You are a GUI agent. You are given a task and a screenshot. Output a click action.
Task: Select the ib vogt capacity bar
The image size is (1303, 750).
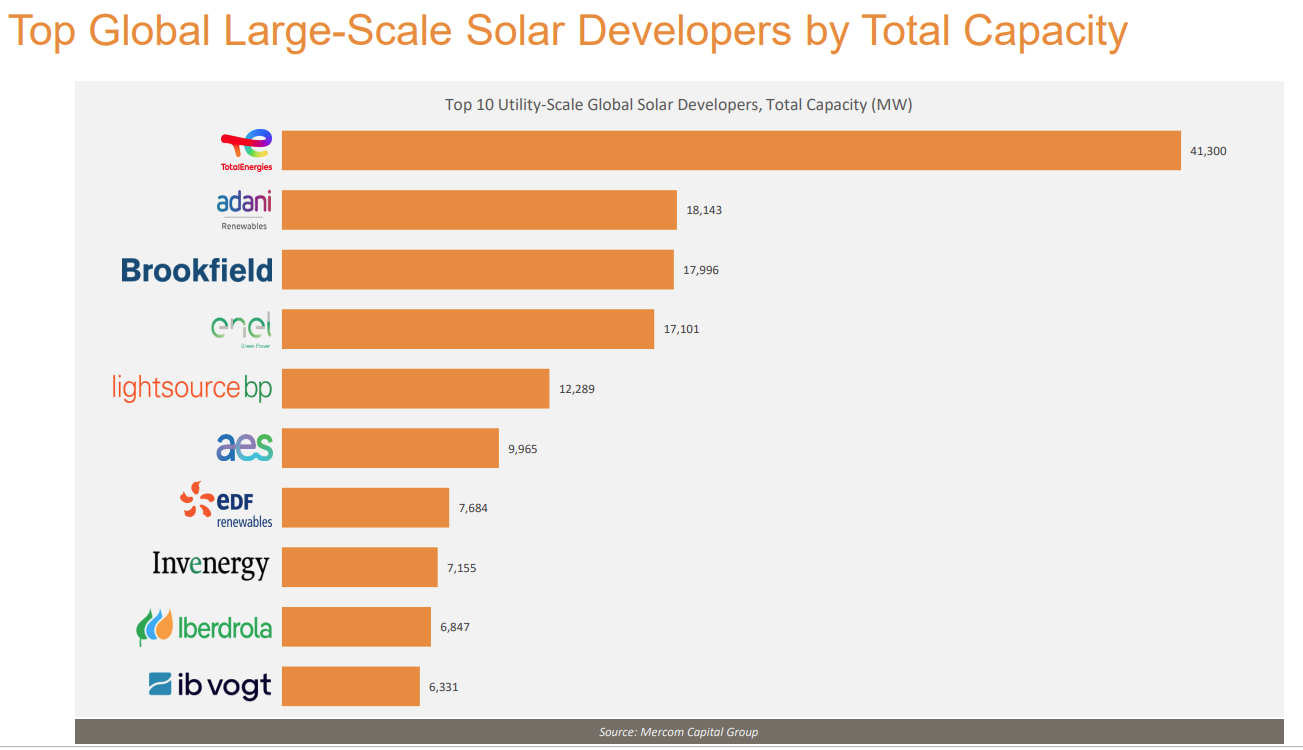pyautogui.click(x=350, y=686)
